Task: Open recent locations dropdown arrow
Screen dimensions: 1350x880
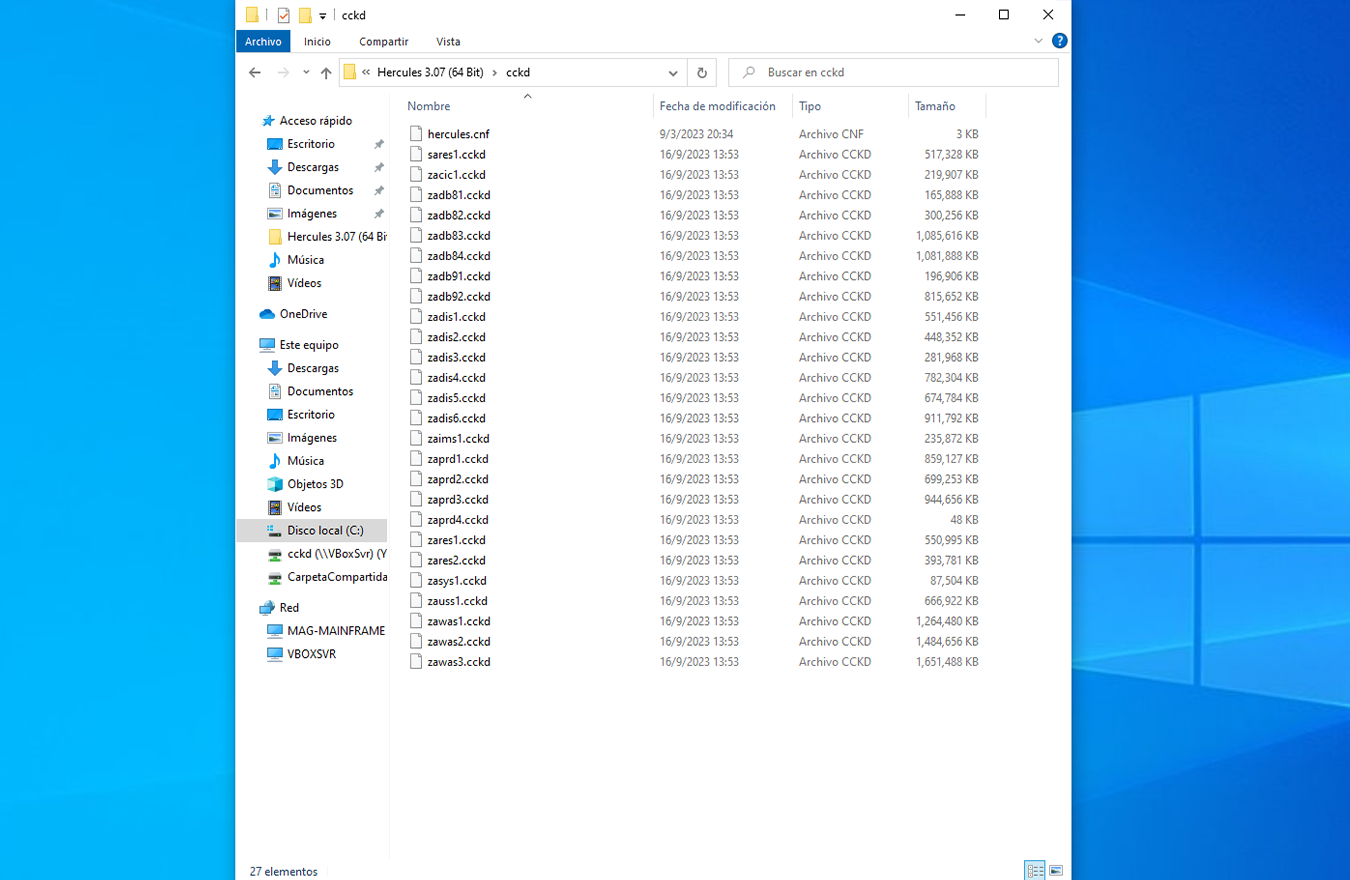Action: pos(306,73)
